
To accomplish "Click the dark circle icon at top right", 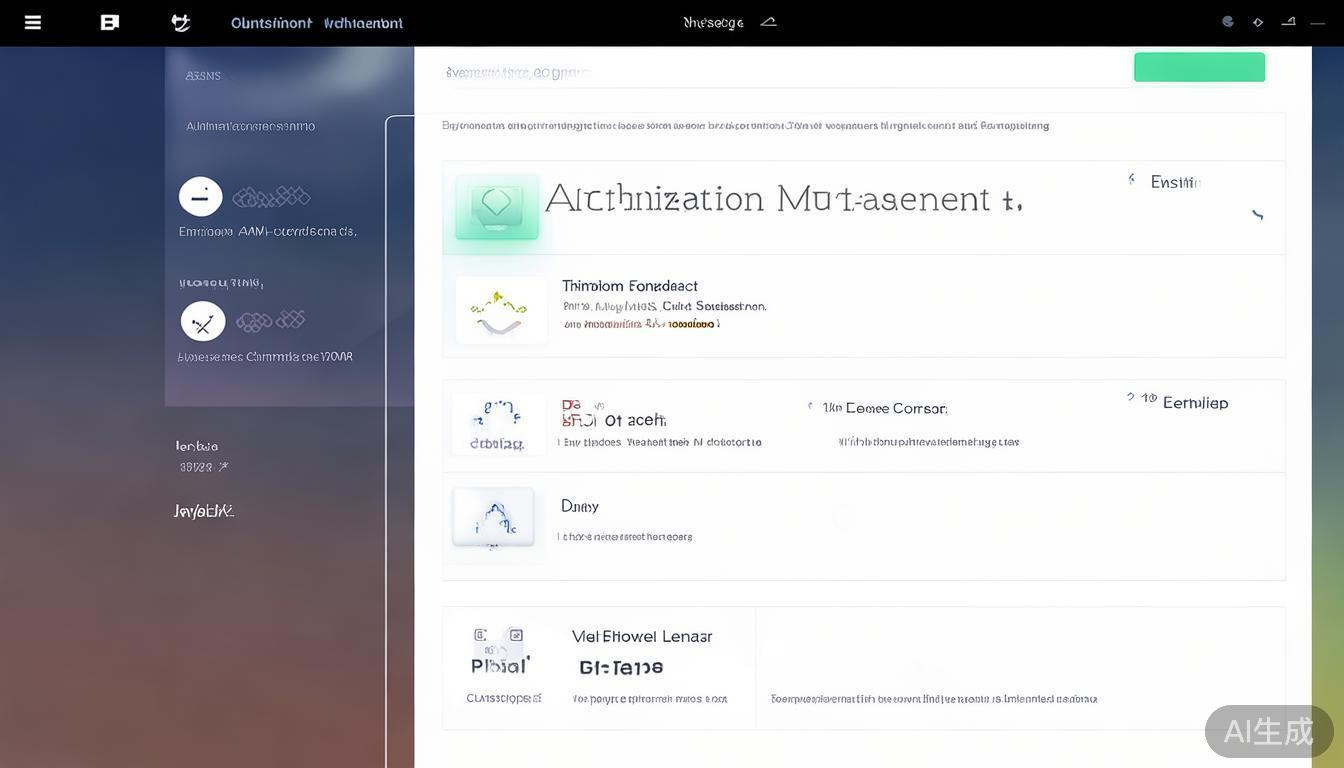I will (1228, 22).
